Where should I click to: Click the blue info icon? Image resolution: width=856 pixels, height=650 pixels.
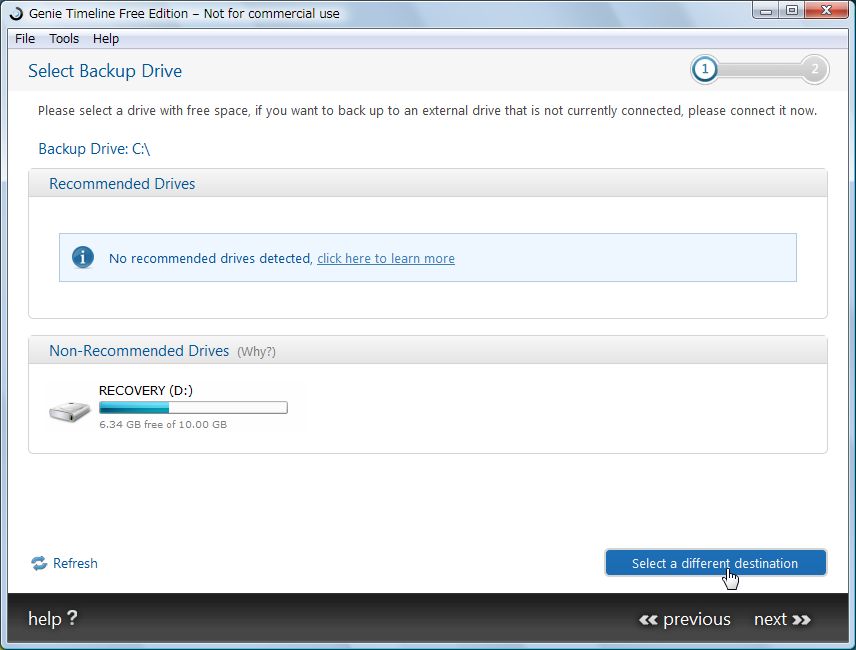click(x=83, y=257)
